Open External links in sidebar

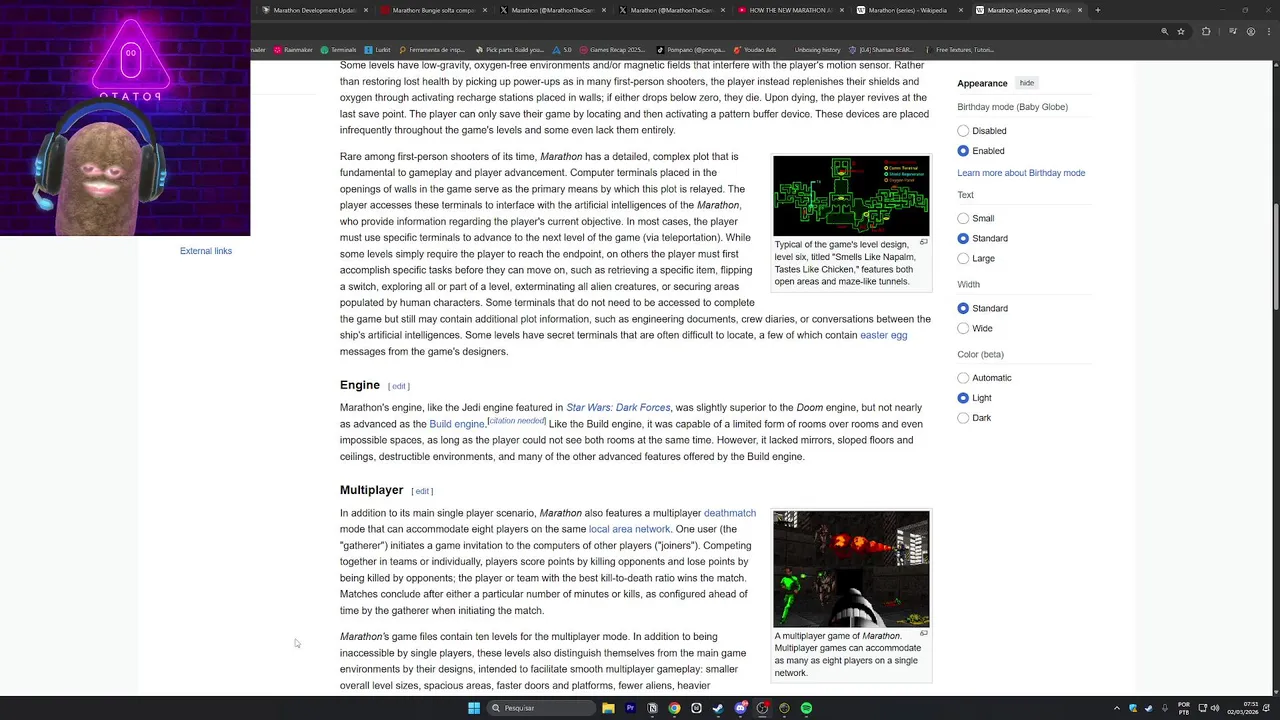point(206,251)
